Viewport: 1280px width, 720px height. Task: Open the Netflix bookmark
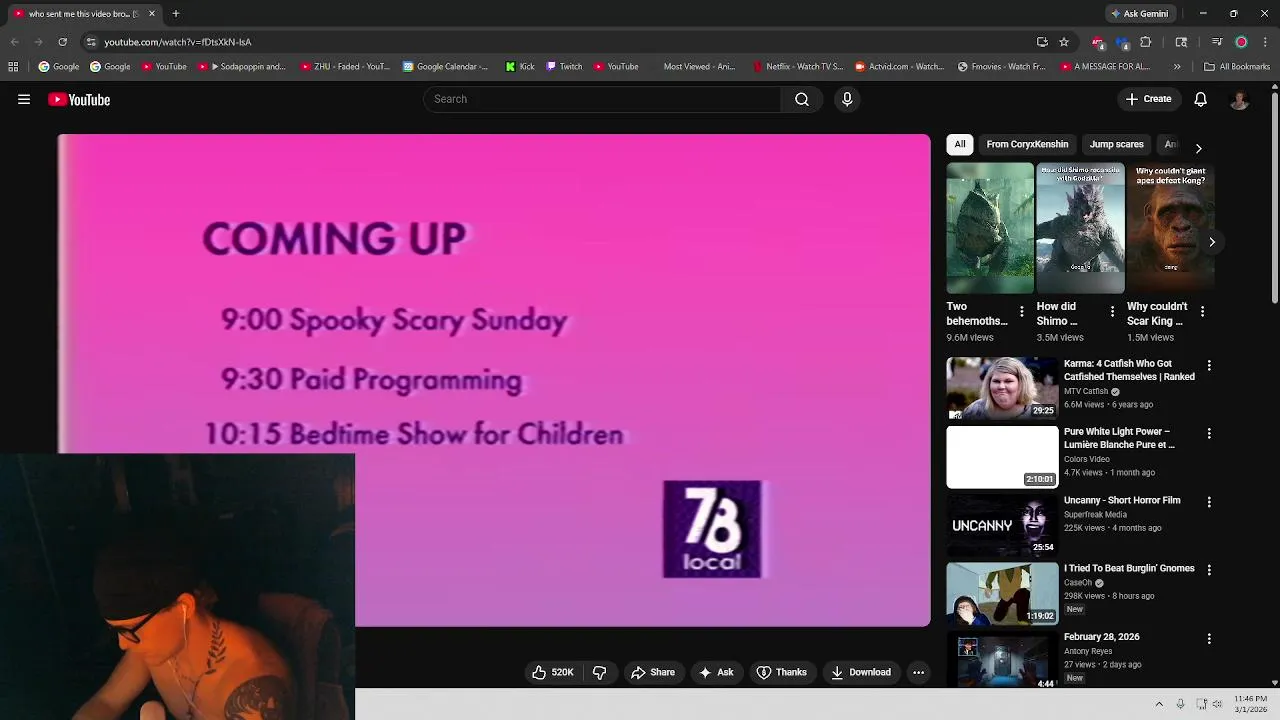797,67
